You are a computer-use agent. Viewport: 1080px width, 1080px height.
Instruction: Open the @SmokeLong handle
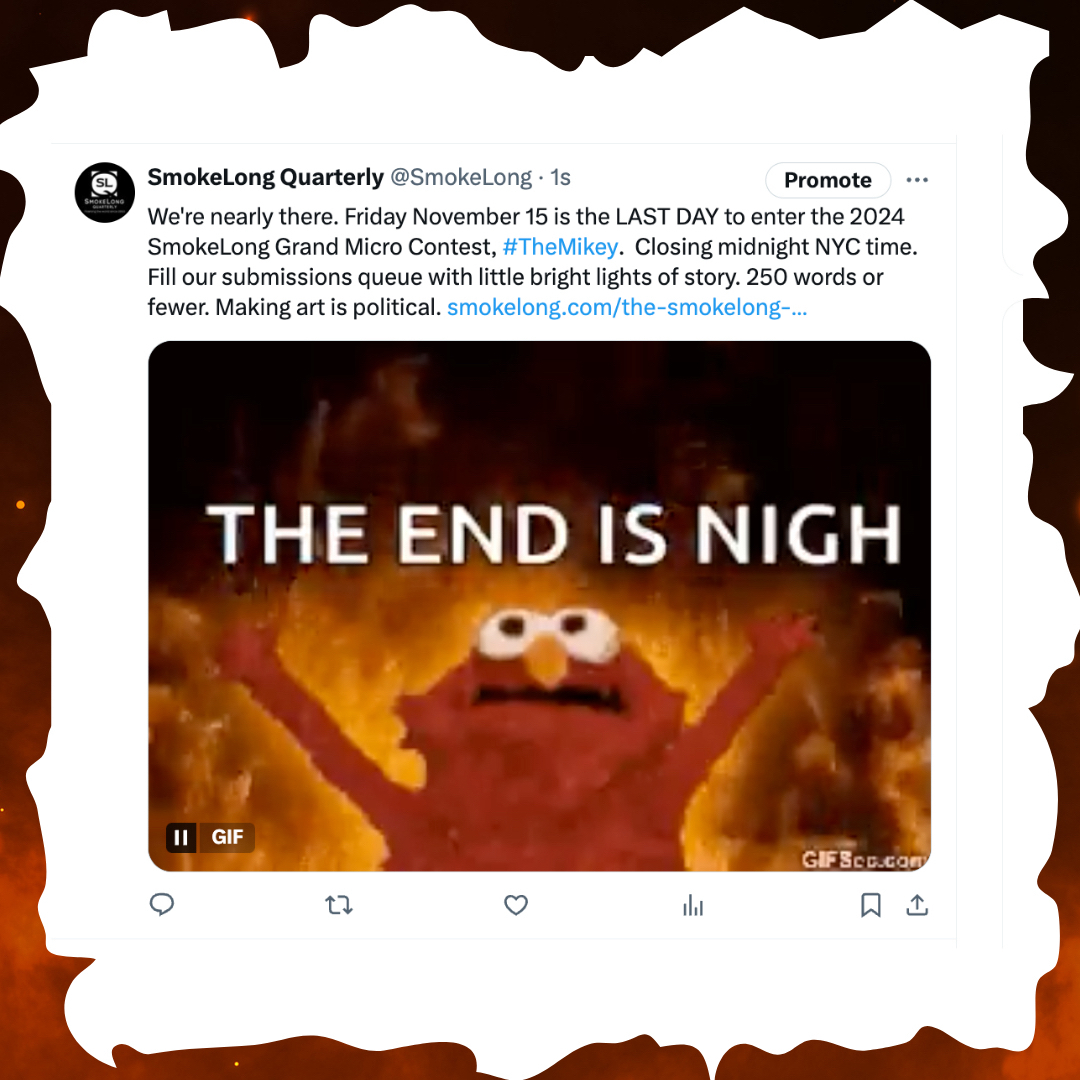(x=461, y=177)
